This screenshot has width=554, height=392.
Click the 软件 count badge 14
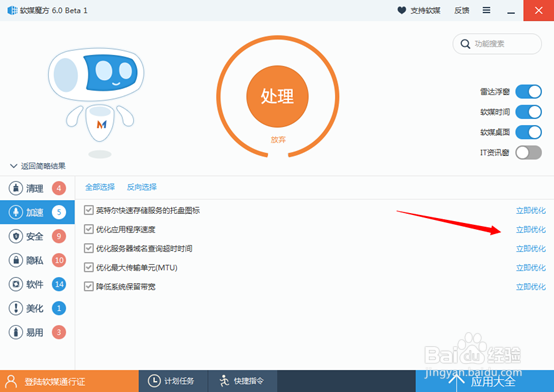click(59, 284)
